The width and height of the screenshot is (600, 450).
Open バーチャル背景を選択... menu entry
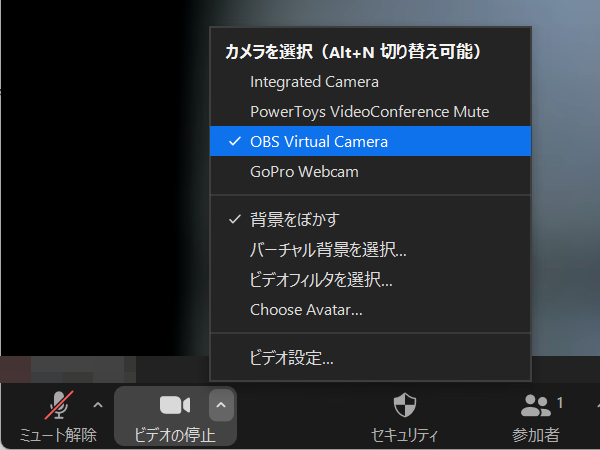coord(370,249)
